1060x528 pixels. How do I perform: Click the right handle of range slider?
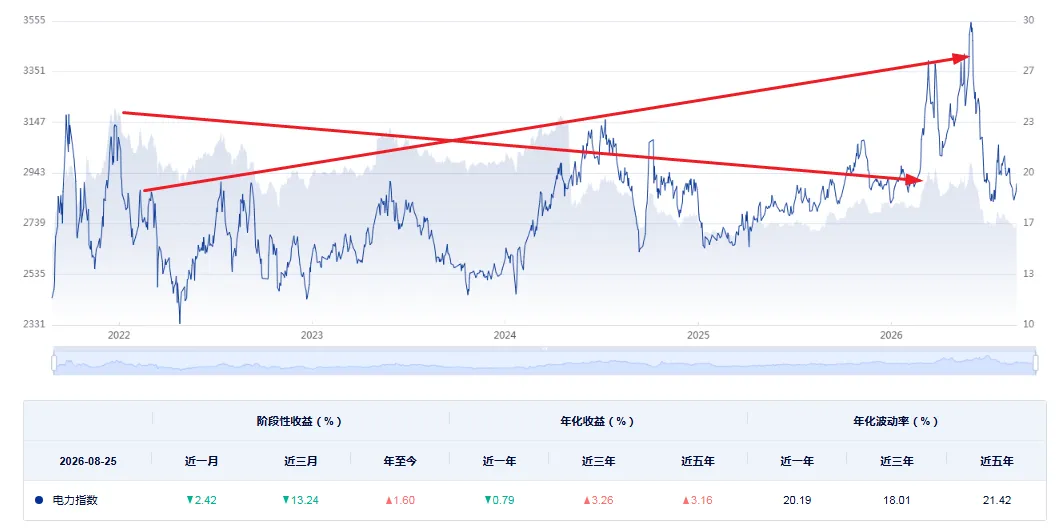click(1035, 363)
